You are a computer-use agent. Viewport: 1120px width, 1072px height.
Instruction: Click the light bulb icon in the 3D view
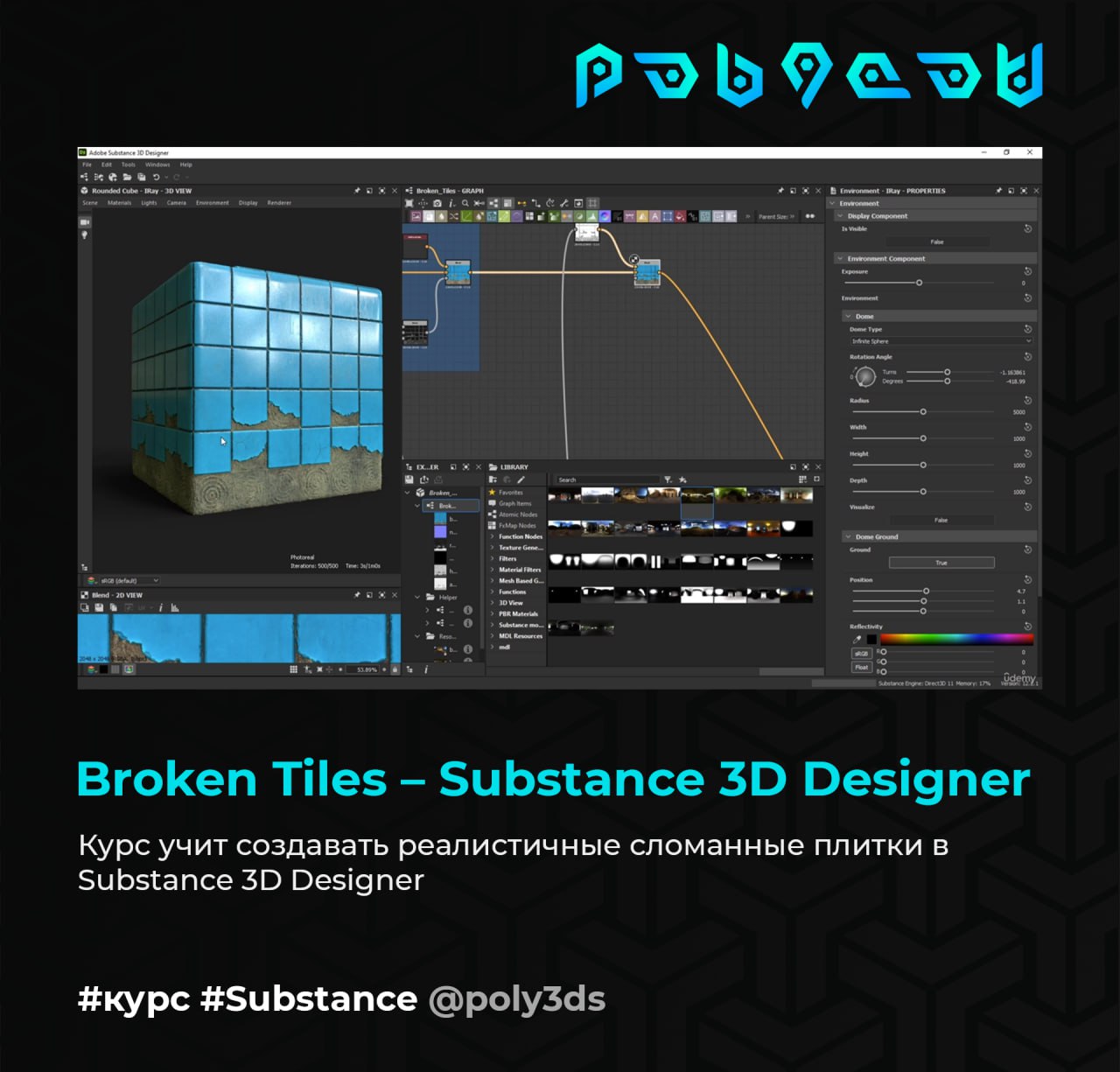[x=85, y=235]
